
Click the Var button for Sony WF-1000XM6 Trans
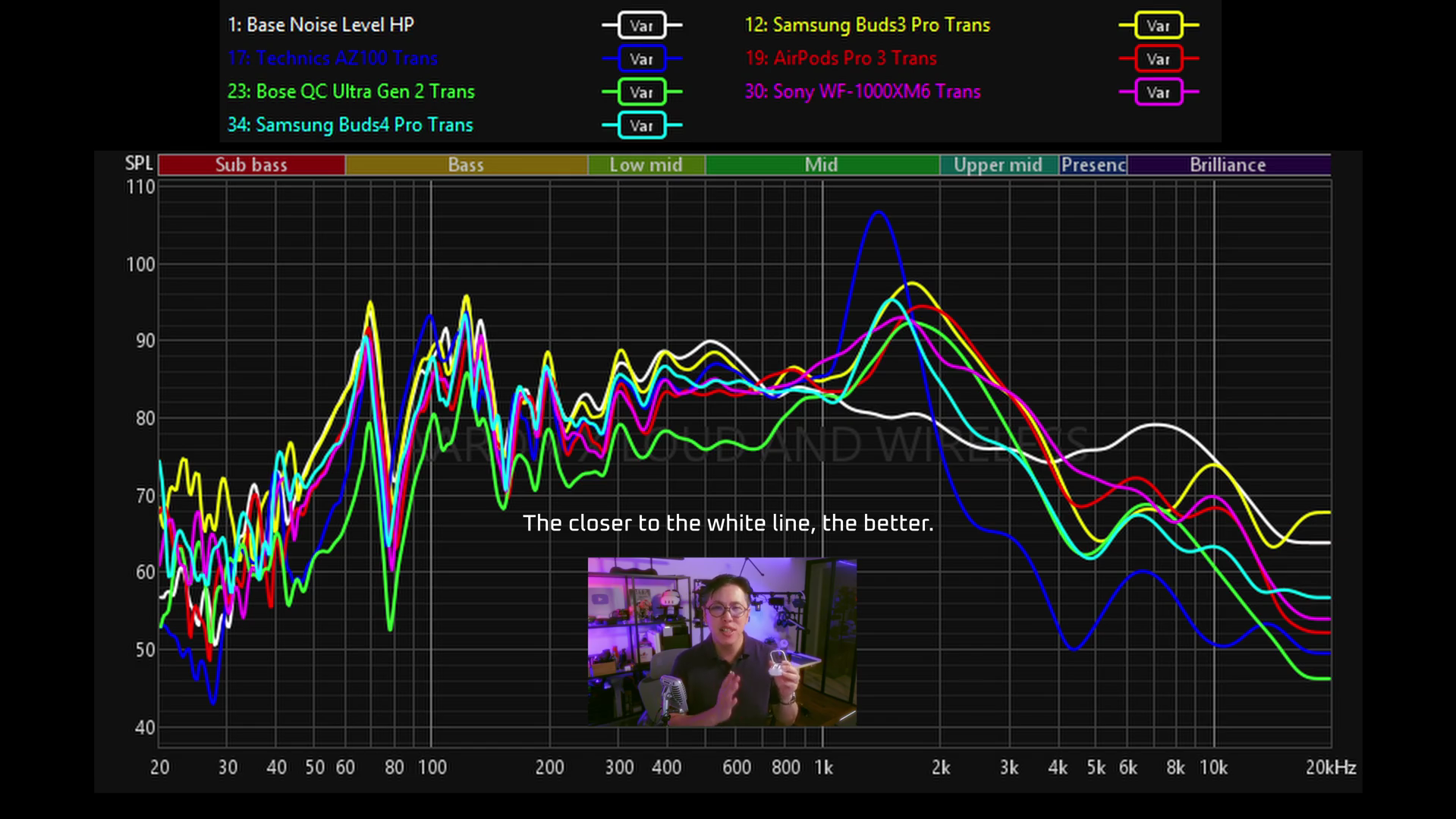coord(1158,93)
